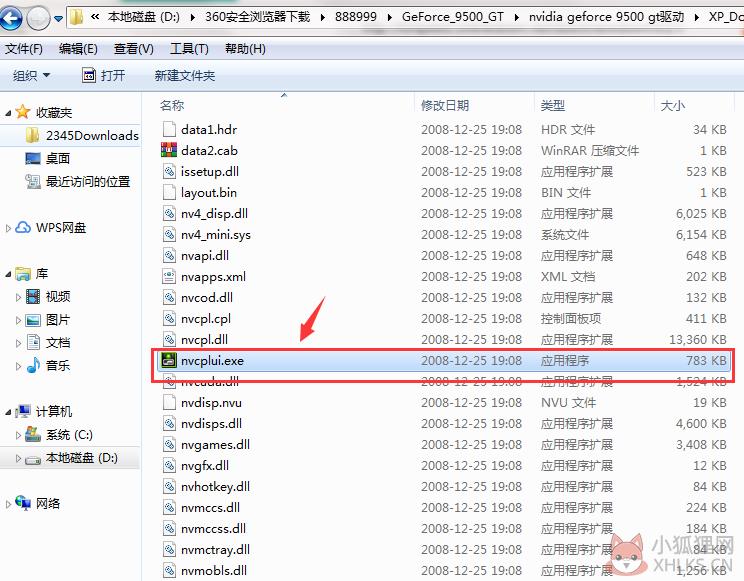Click the Desktop (桌面) icon in sidebar
This screenshot has height=581, width=744.
coord(33,158)
